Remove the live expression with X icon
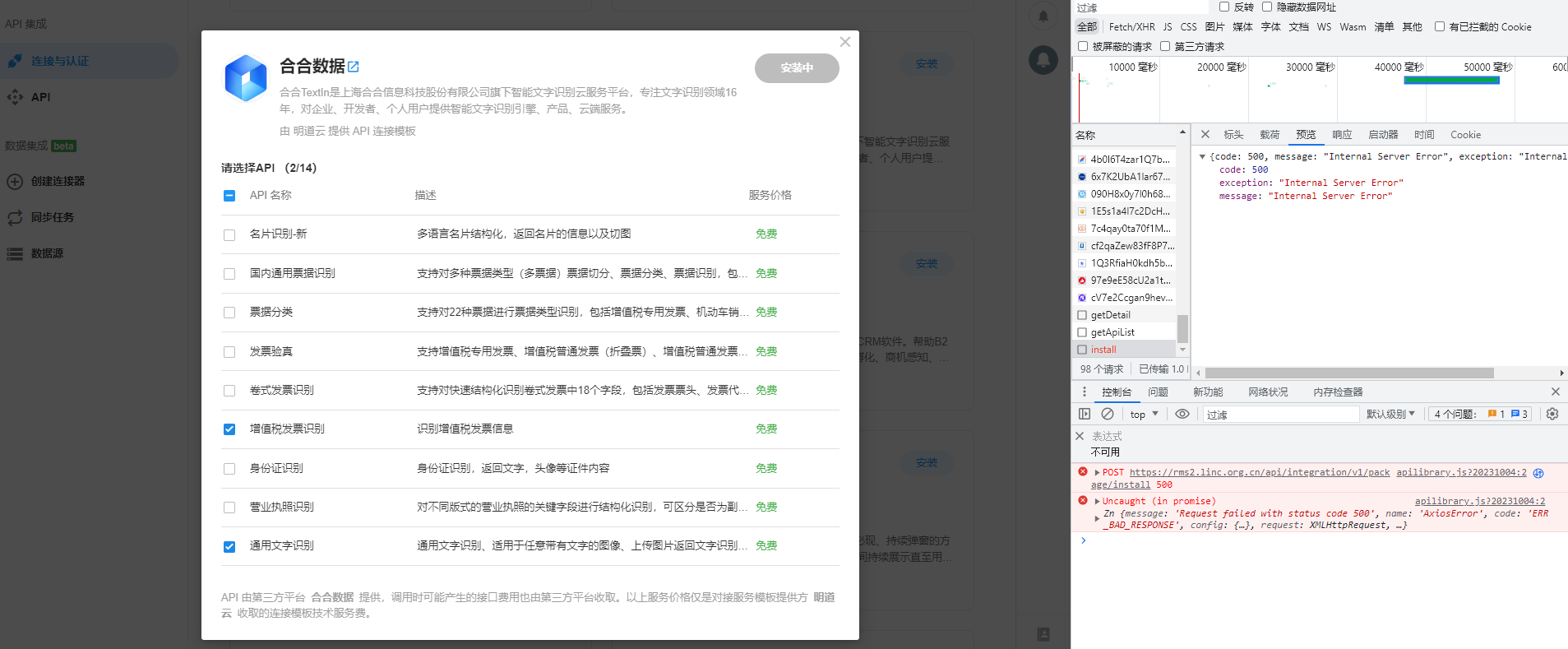 [x=1080, y=436]
